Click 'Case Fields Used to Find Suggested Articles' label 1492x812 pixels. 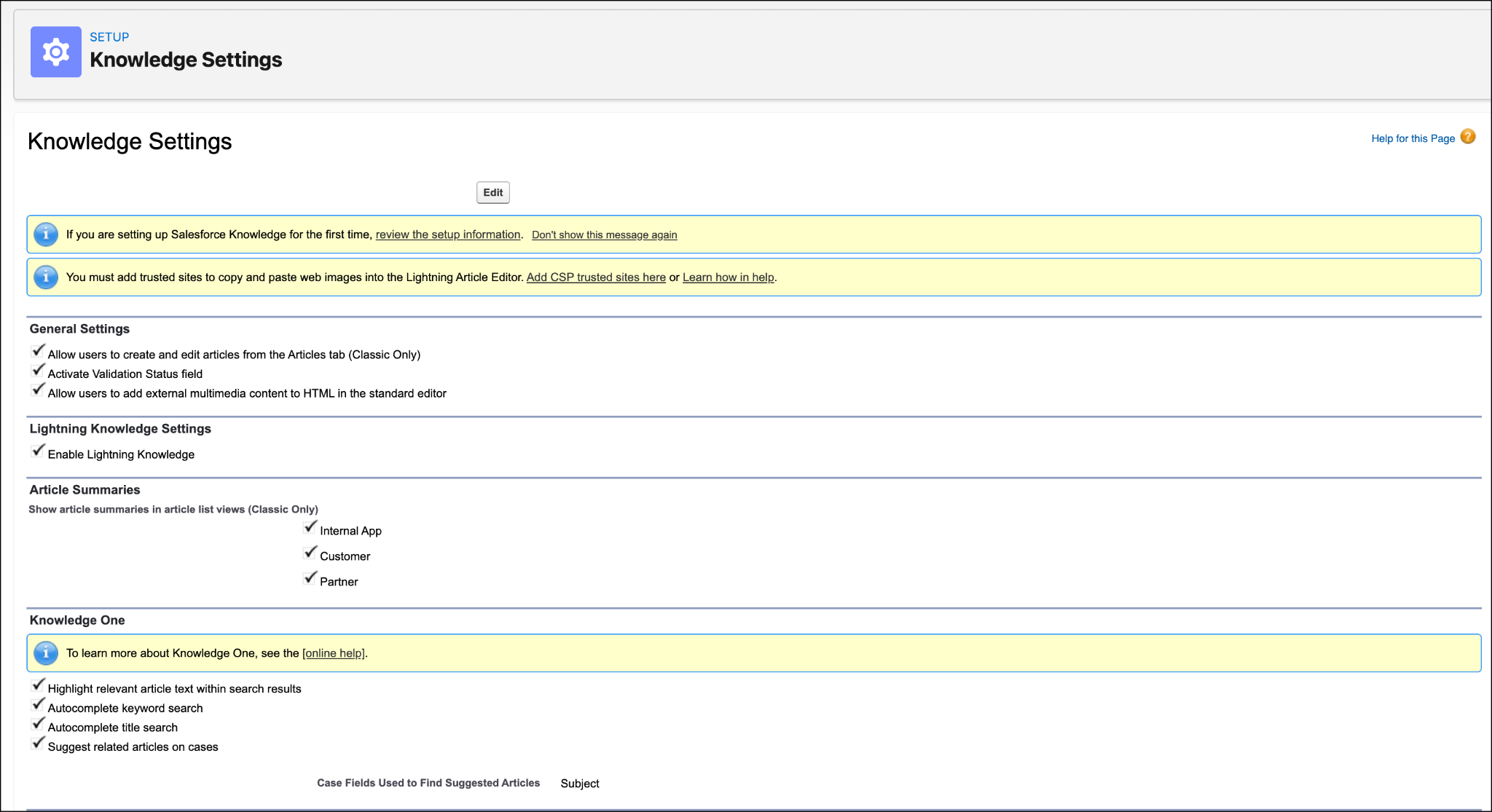pyautogui.click(x=428, y=783)
